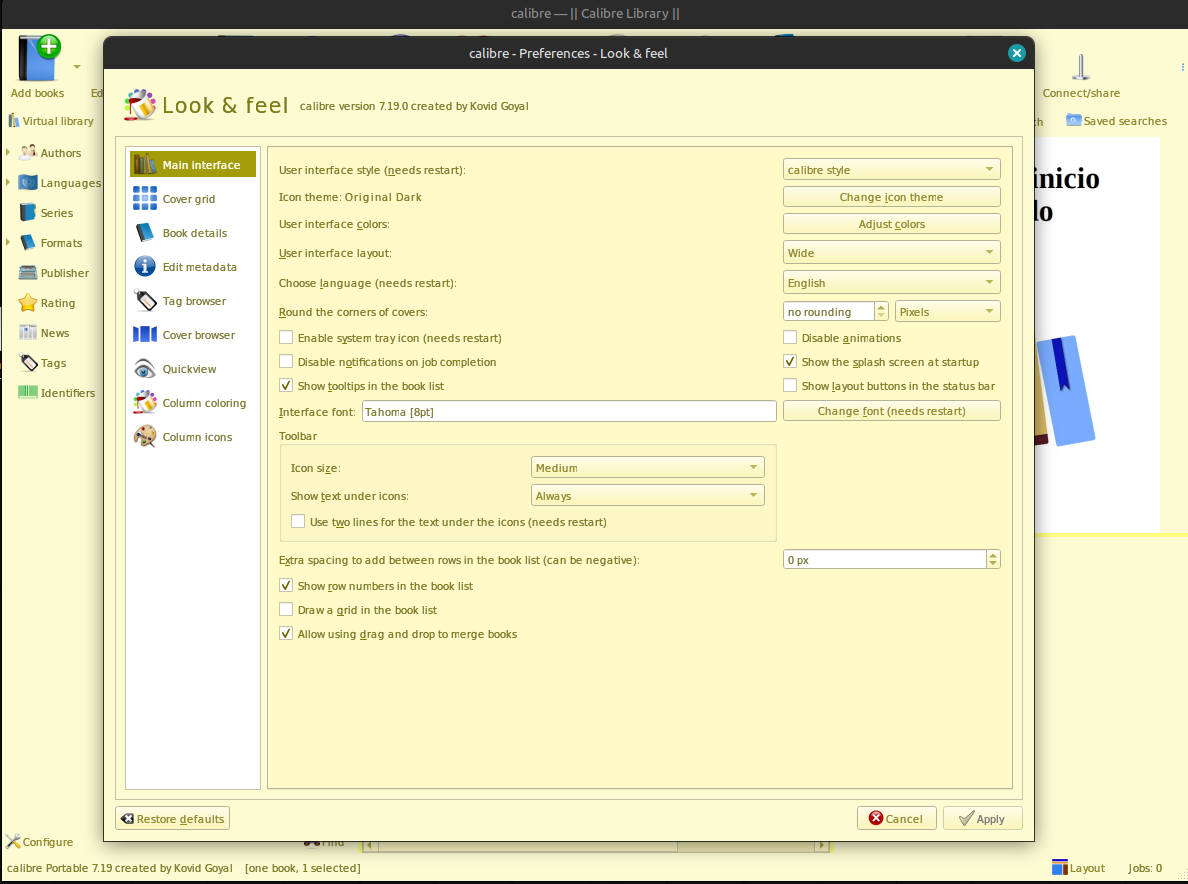Click the extra row spacing px stepper

tap(993, 559)
